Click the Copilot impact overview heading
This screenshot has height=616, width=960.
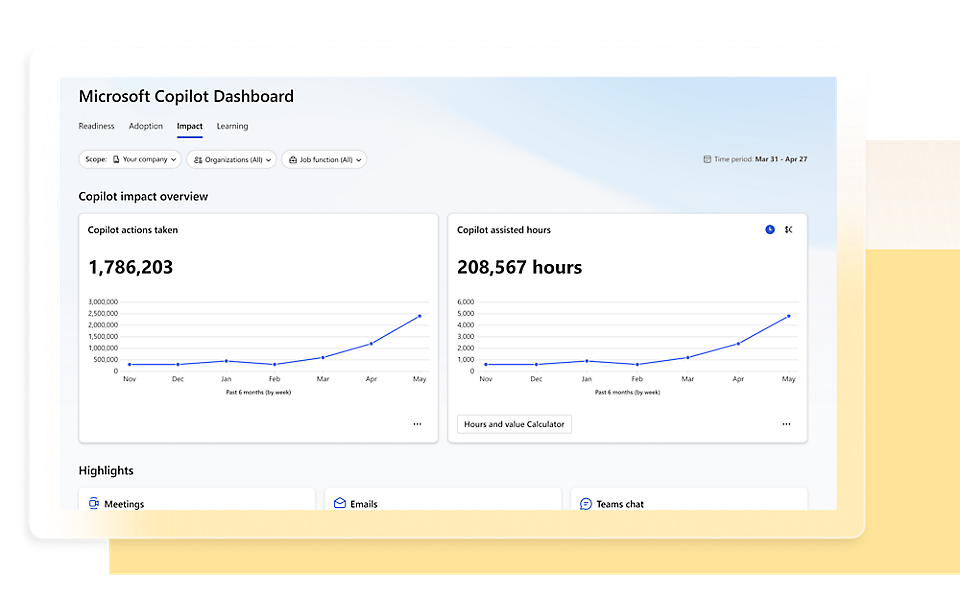point(143,197)
